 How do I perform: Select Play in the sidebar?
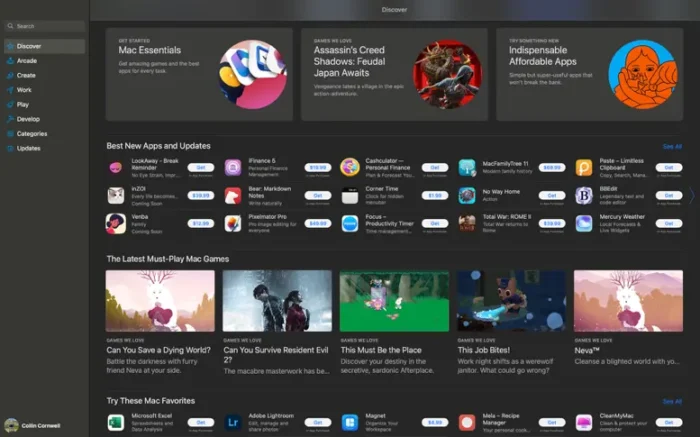[44, 104]
